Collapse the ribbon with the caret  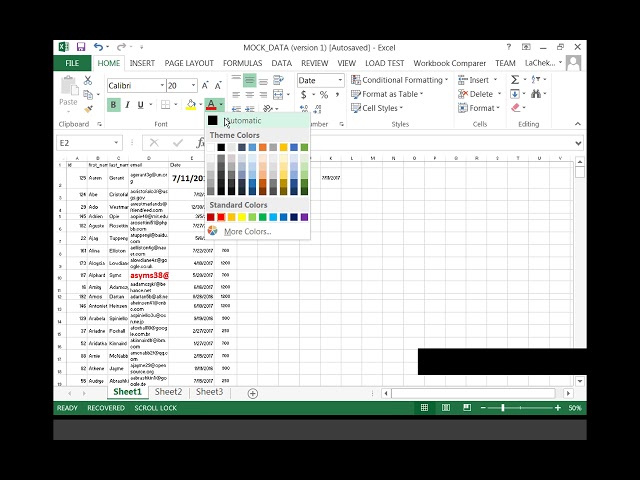tap(578, 124)
